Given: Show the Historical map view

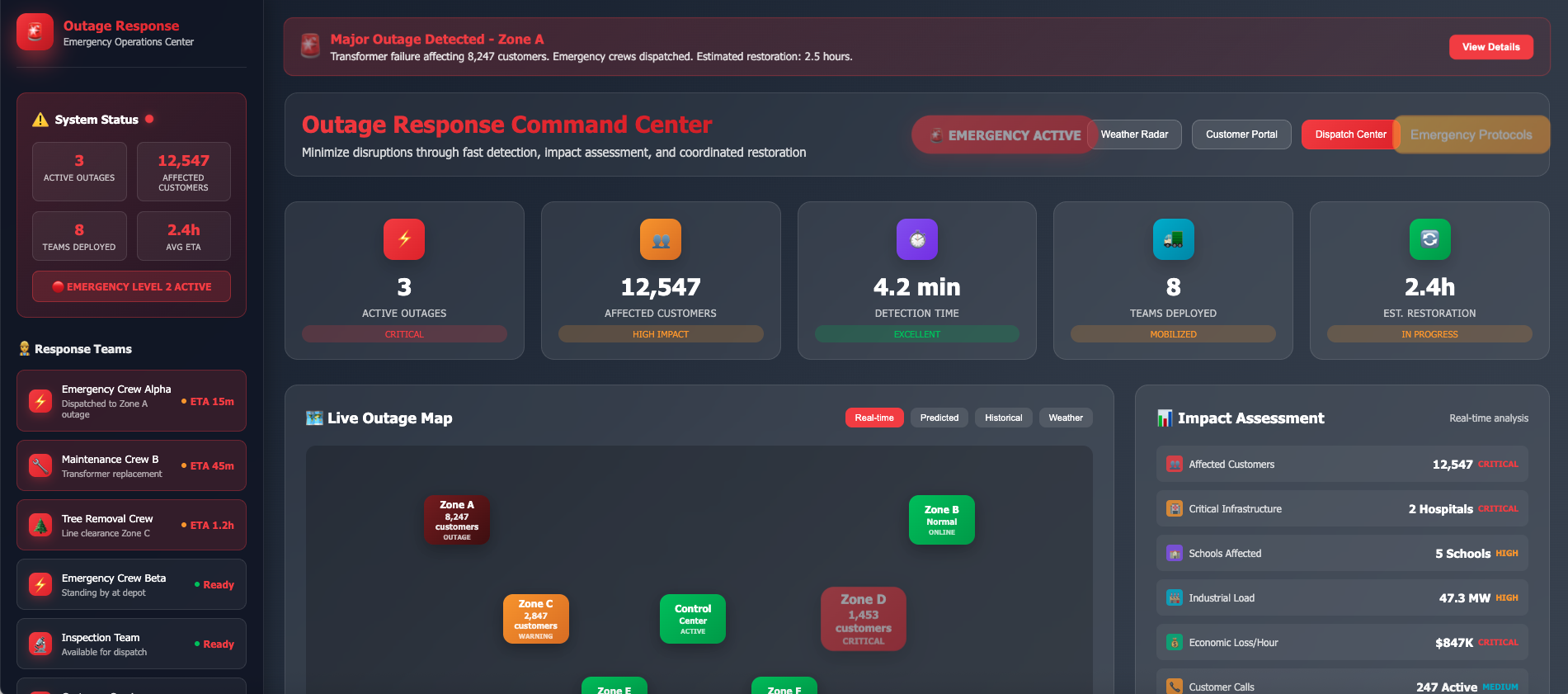Looking at the screenshot, I should 1003,418.
